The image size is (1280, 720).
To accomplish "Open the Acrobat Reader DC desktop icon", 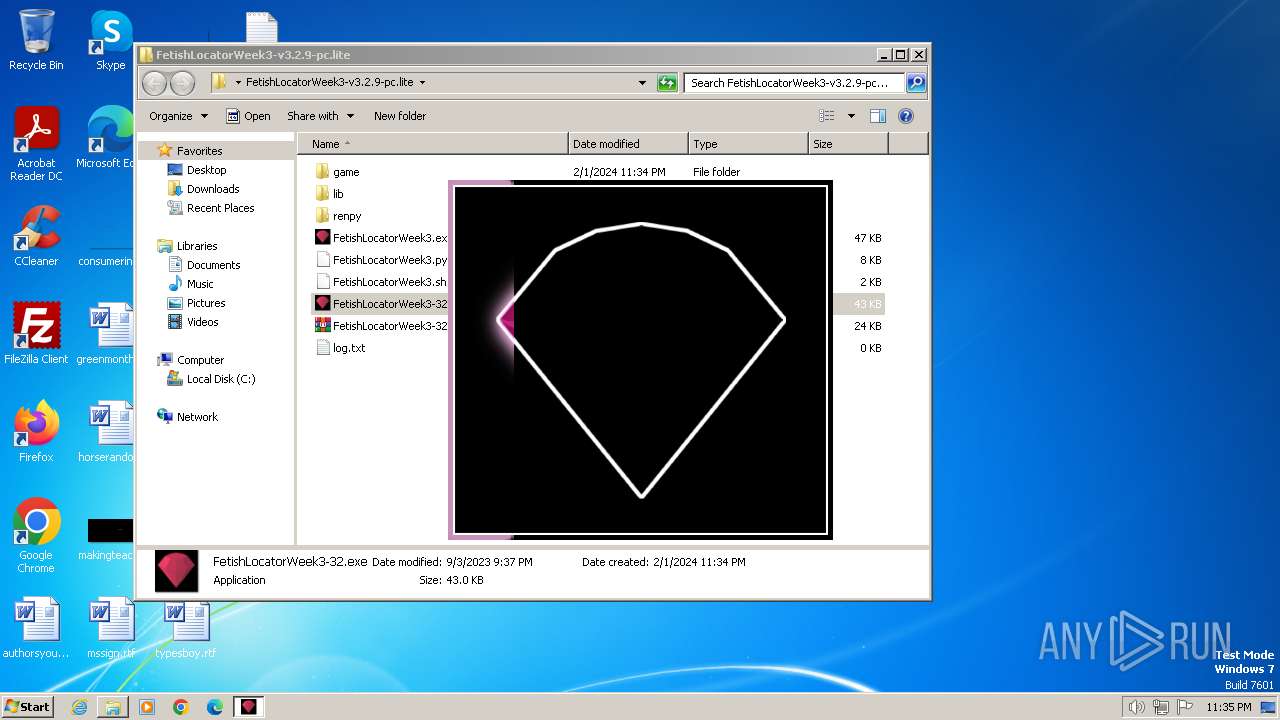I will click(36, 144).
